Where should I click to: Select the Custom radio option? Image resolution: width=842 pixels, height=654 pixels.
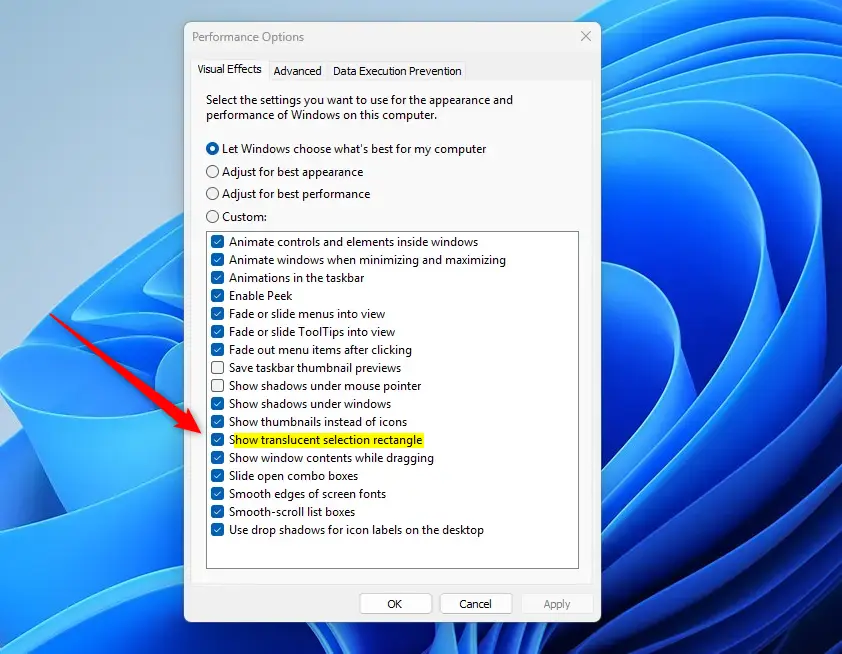(x=213, y=217)
